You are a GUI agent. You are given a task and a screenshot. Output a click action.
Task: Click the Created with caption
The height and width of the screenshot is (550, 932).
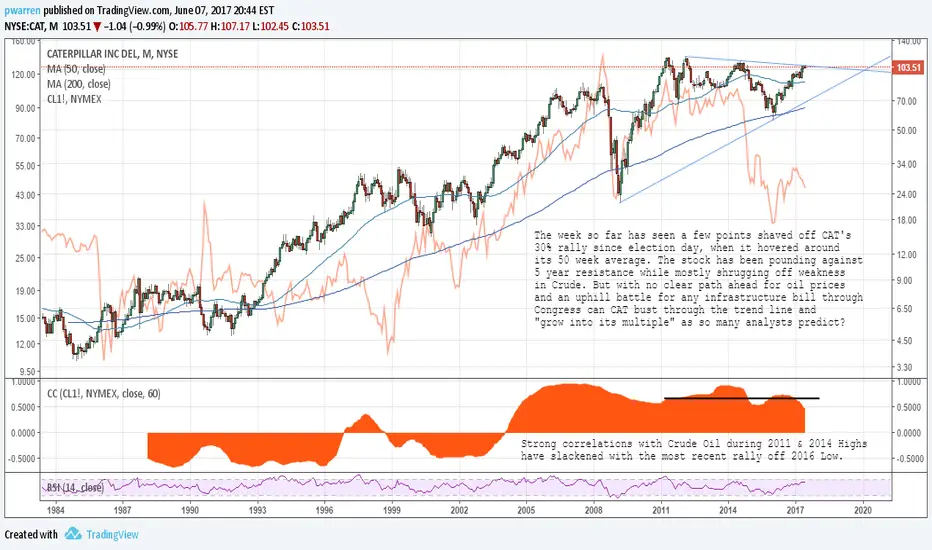31,535
